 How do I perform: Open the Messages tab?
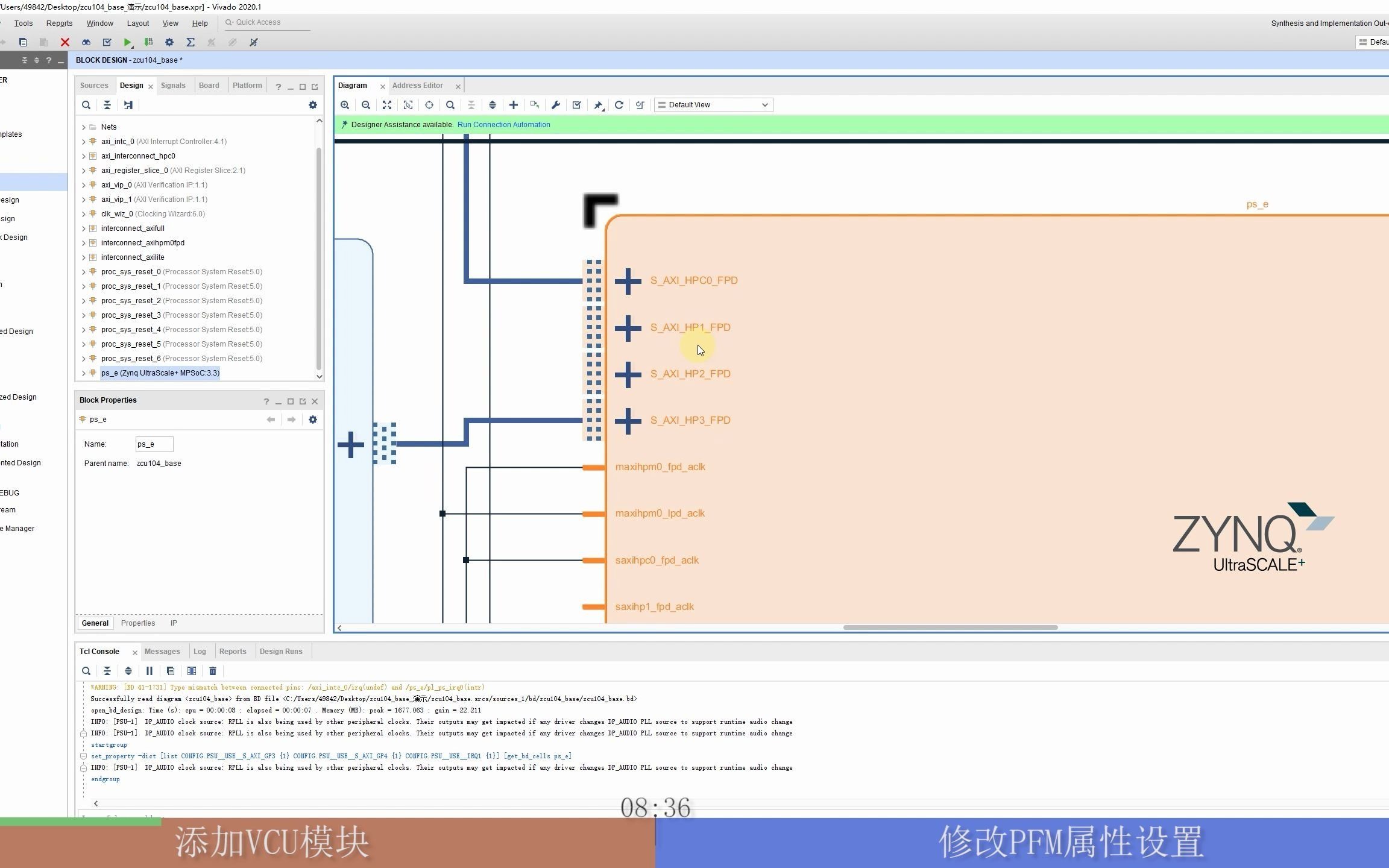[x=162, y=652]
